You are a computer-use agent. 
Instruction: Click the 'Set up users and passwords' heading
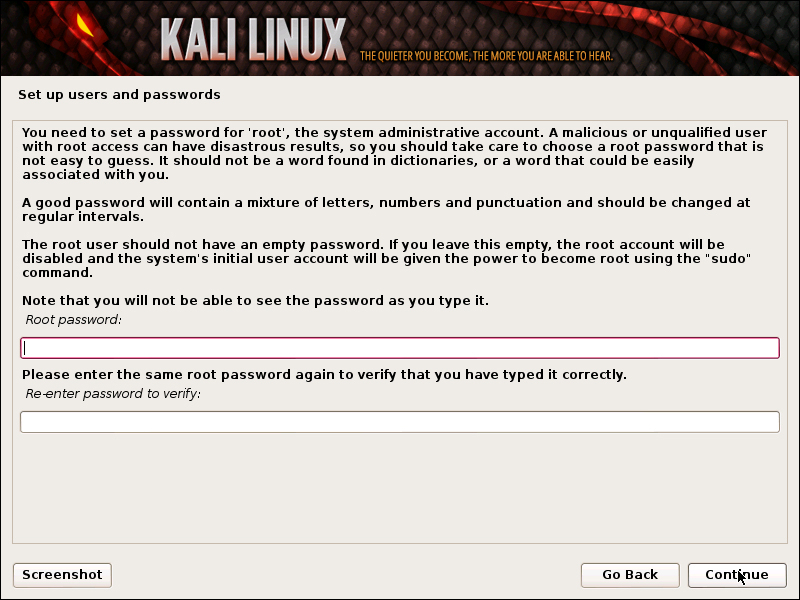[119, 95]
